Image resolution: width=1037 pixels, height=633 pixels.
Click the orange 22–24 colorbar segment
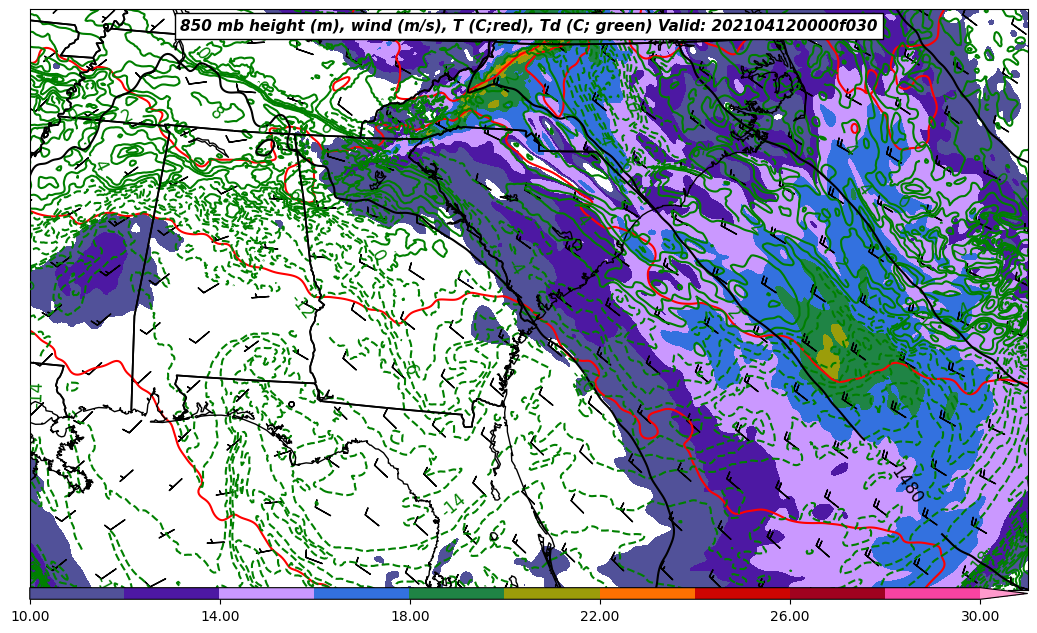(647, 593)
